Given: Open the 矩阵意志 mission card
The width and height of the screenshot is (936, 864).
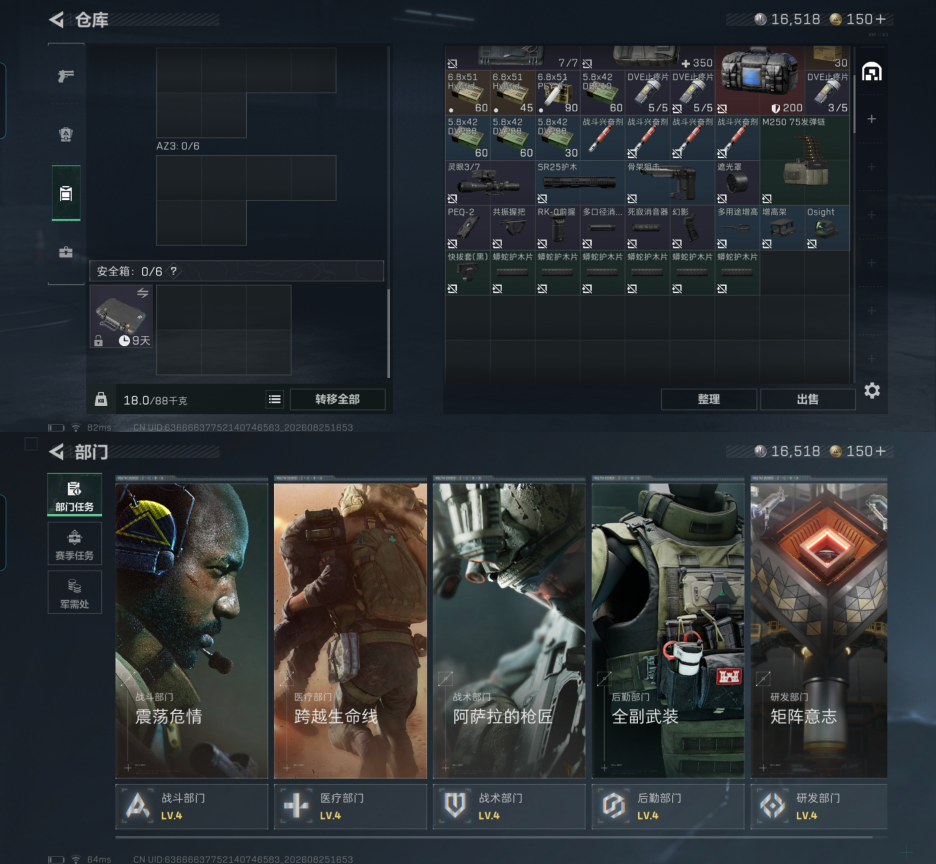Looking at the screenshot, I should (x=818, y=628).
